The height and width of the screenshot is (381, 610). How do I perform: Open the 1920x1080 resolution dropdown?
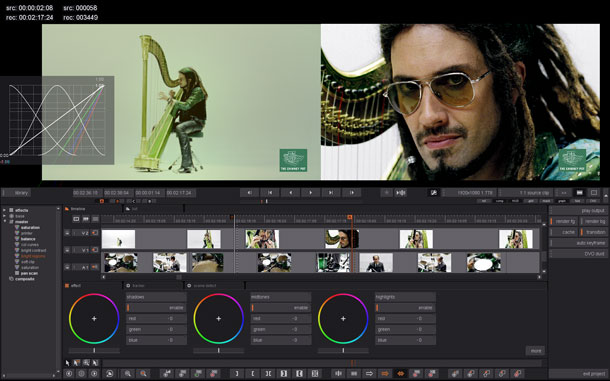pyautogui.click(x=470, y=193)
